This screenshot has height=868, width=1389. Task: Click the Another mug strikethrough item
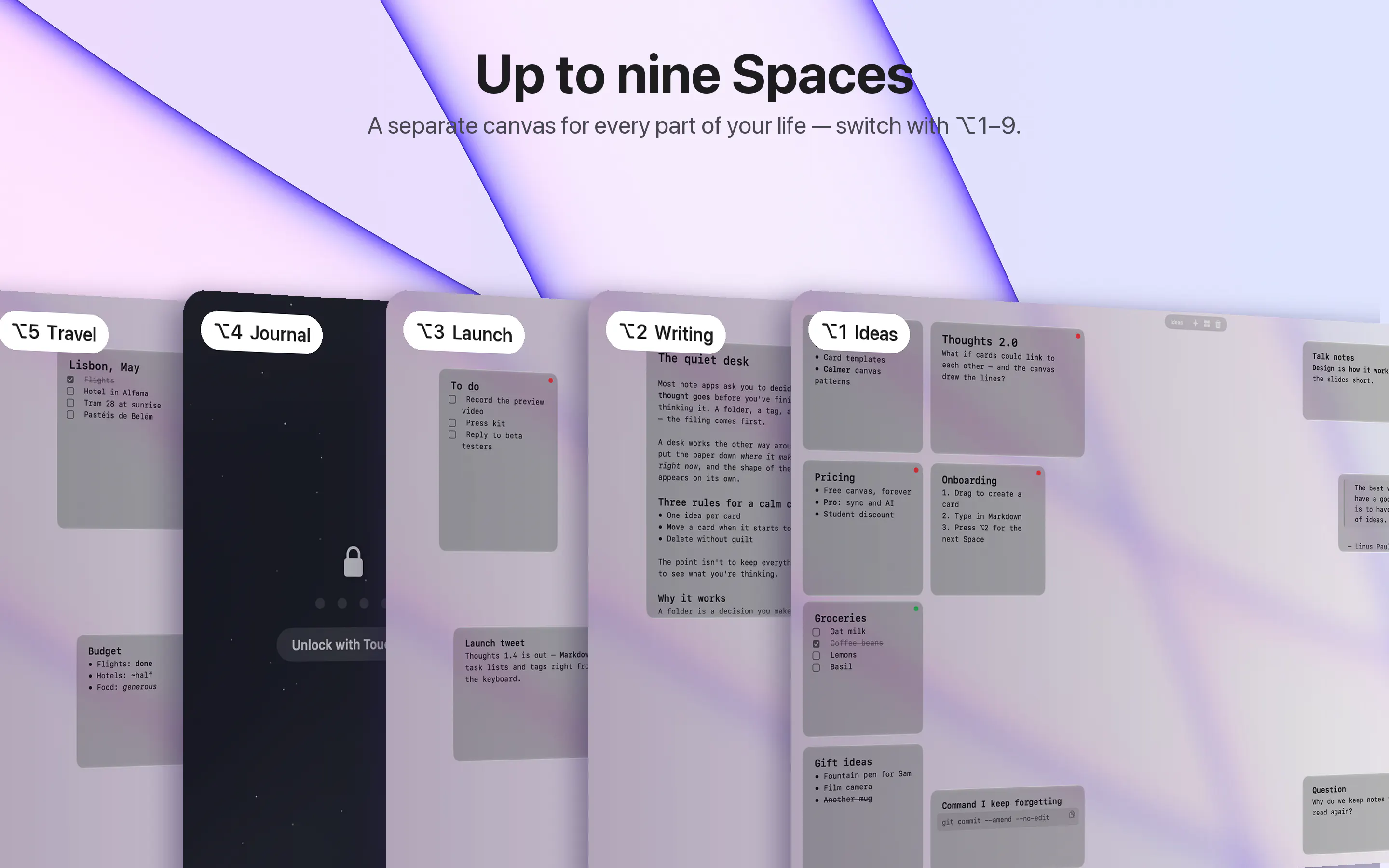[848, 799]
